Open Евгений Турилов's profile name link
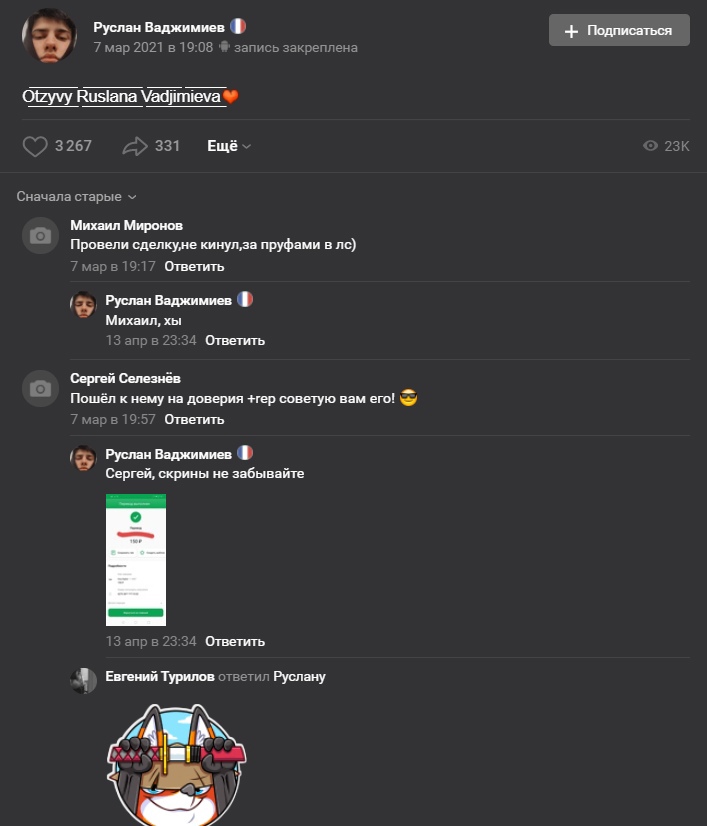 coord(160,676)
